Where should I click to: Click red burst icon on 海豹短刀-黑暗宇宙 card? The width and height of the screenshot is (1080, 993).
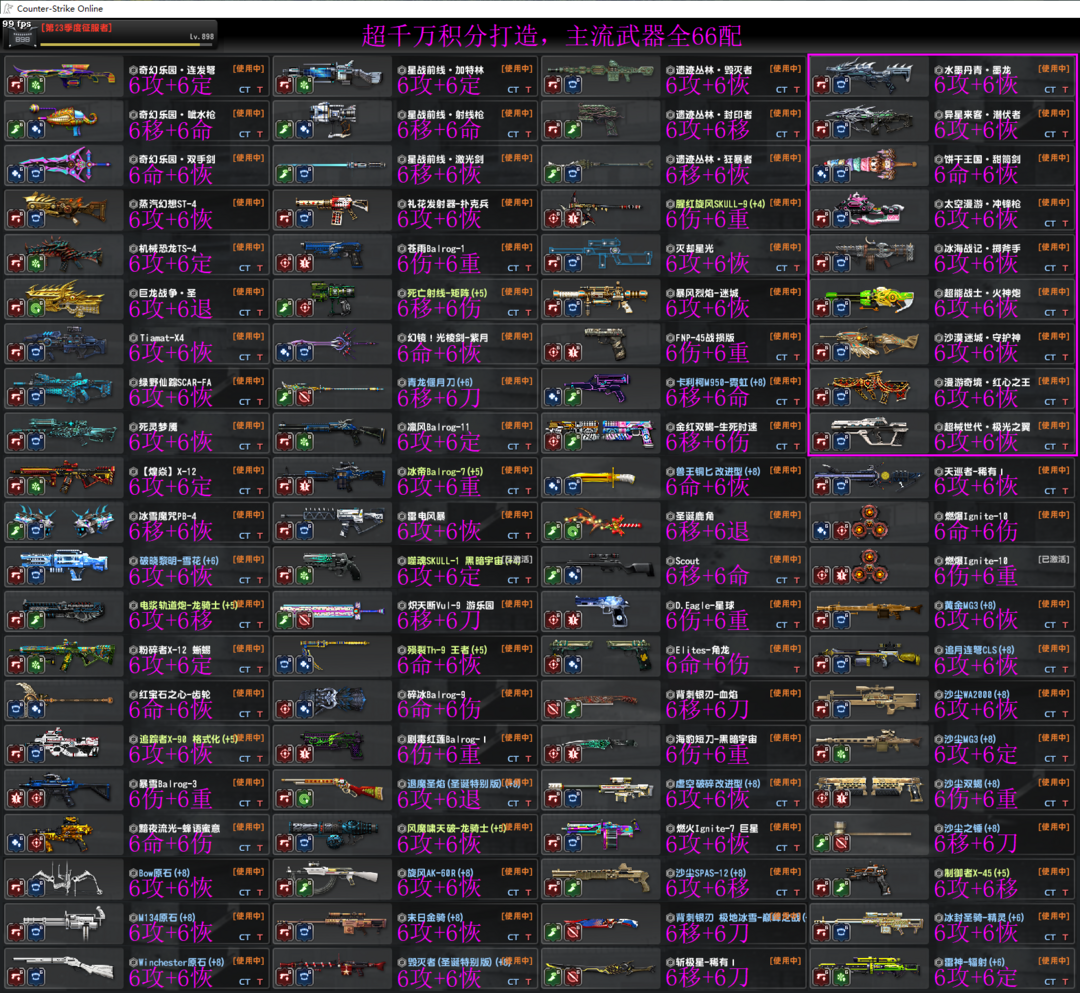coord(574,754)
